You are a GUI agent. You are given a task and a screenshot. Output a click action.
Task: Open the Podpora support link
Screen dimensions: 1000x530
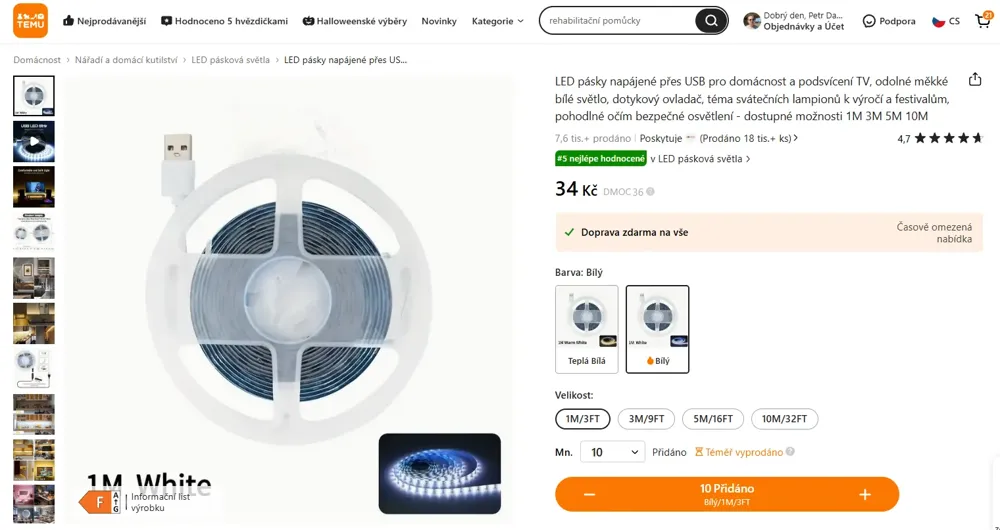pyautogui.click(x=888, y=21)
